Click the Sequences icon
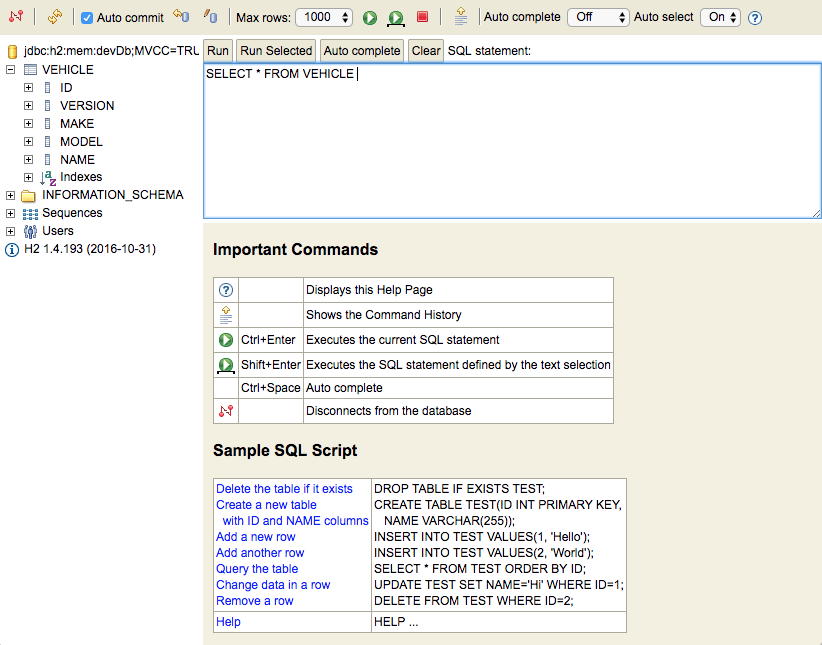This screenshot has height=645, width=822. 30,213
